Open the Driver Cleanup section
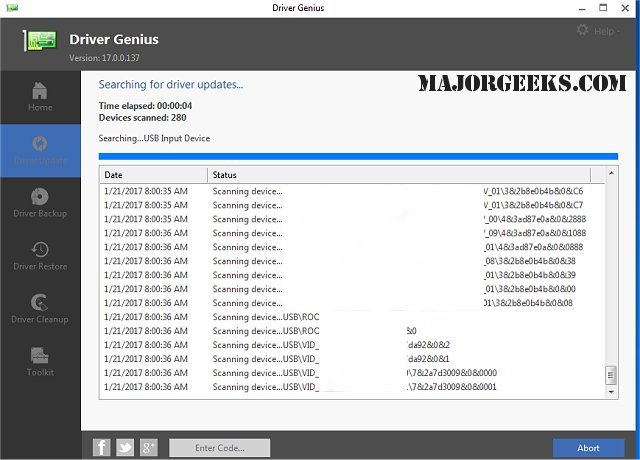Image resolution: width=640 pixels, height=460 pixels. click(40, 310)
